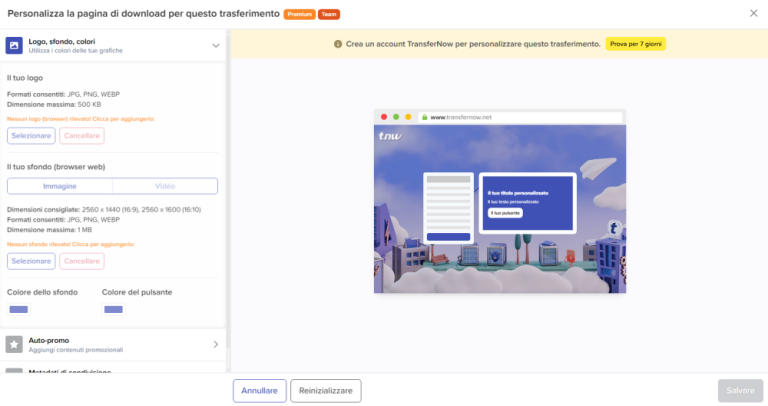Click the Annullare button
The height and width of the screenshot is (406, 768).
coord(260,391)
